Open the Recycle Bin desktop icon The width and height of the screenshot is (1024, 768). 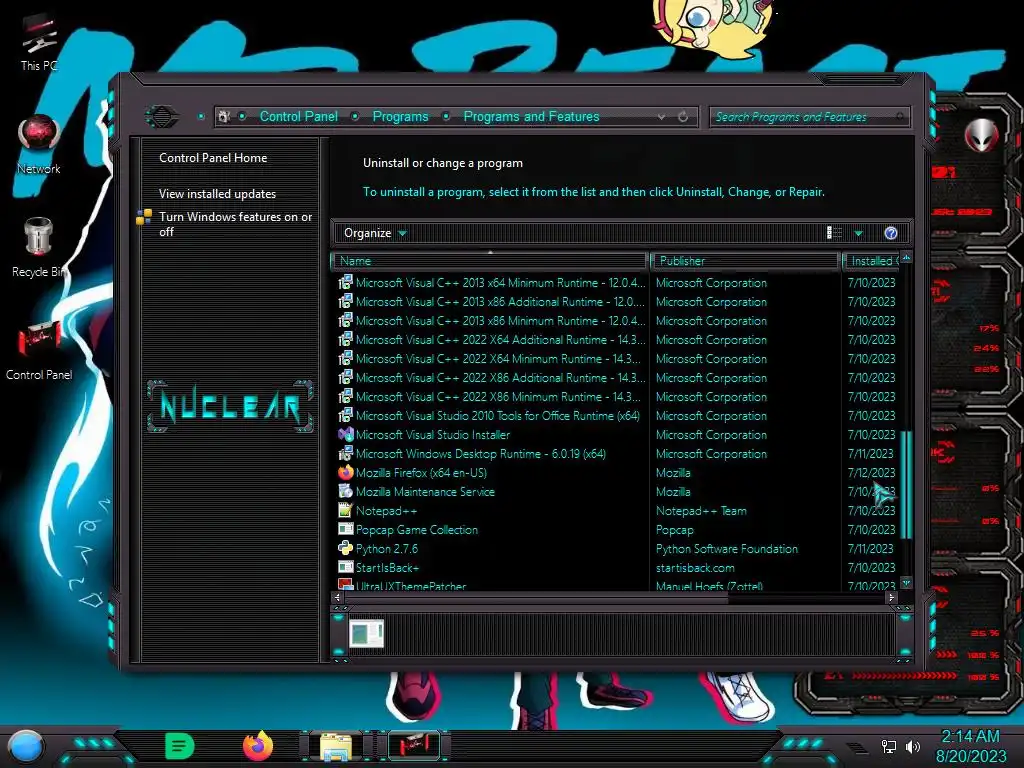(x=39, y=248)
